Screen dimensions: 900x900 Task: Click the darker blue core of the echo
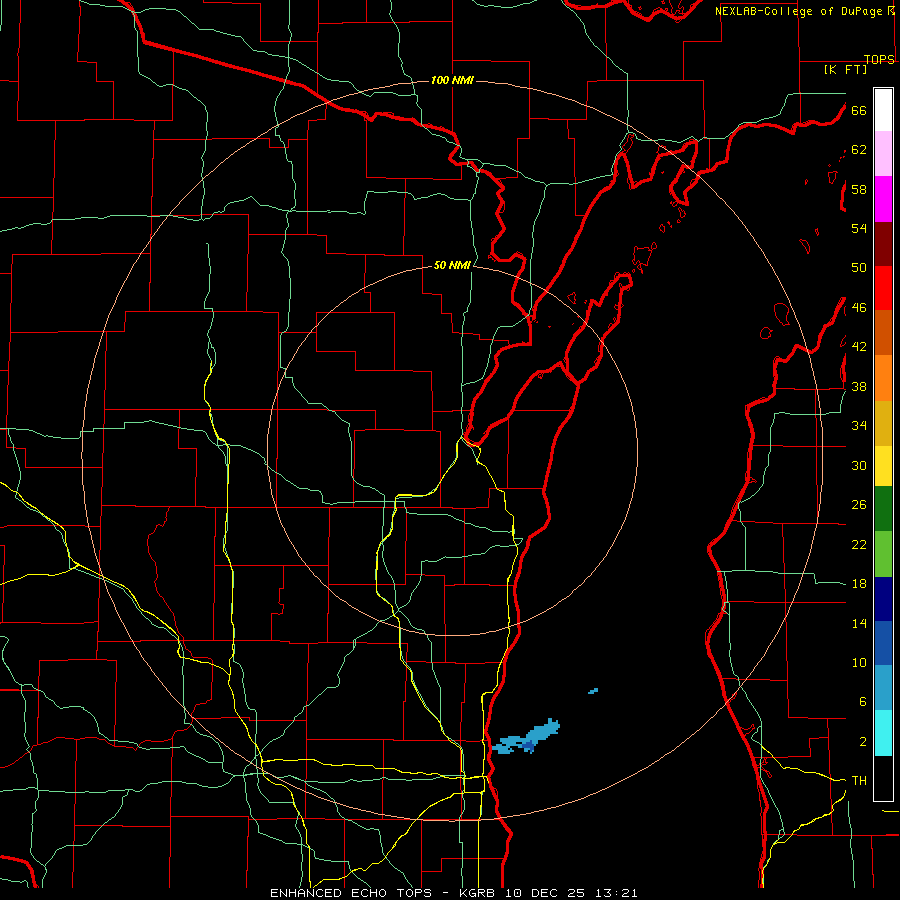pyautogui.click(x=529, y=745)
